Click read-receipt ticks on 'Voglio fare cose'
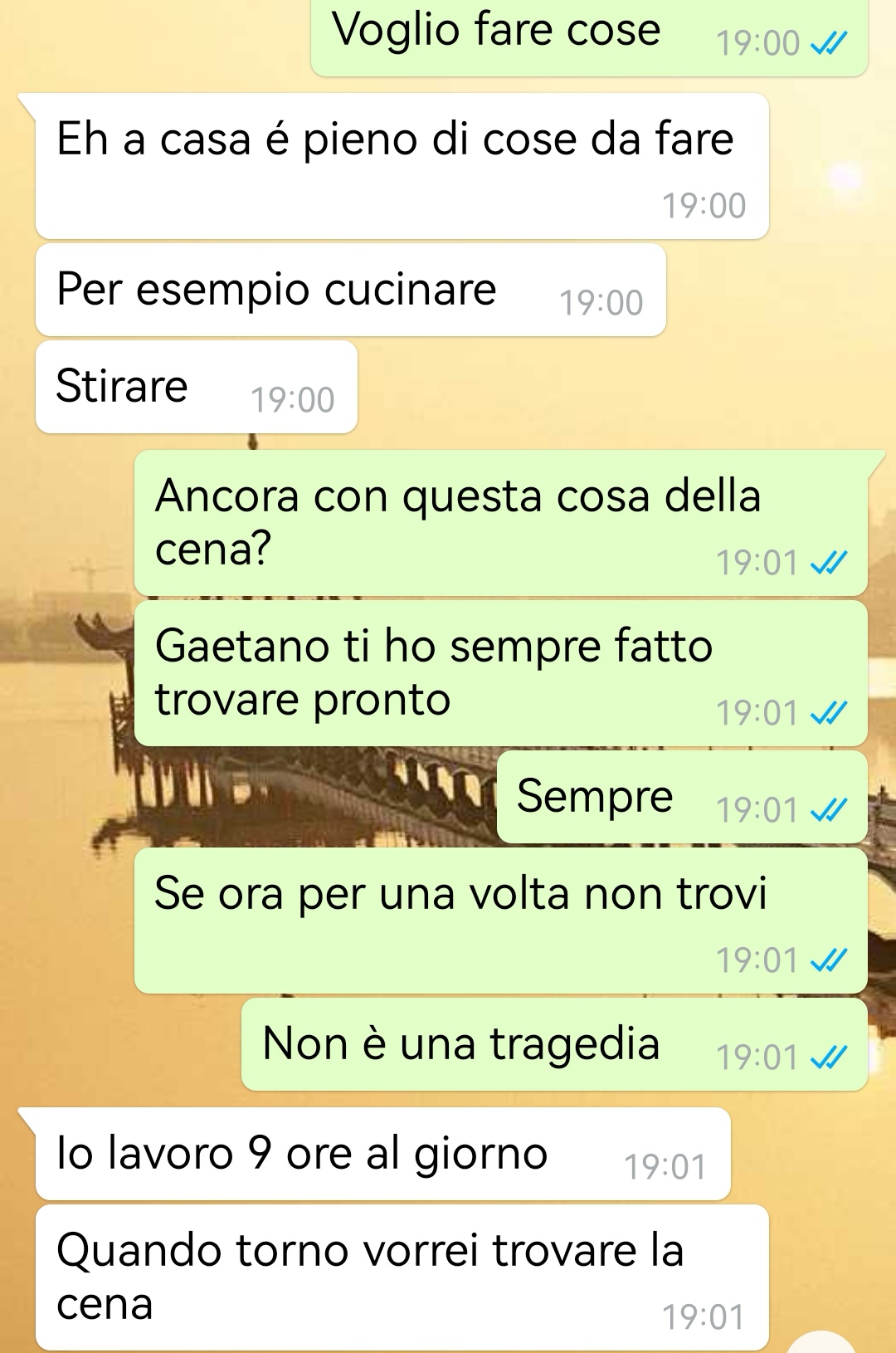This screenshot has height=1353, width=896. point(829,43)
